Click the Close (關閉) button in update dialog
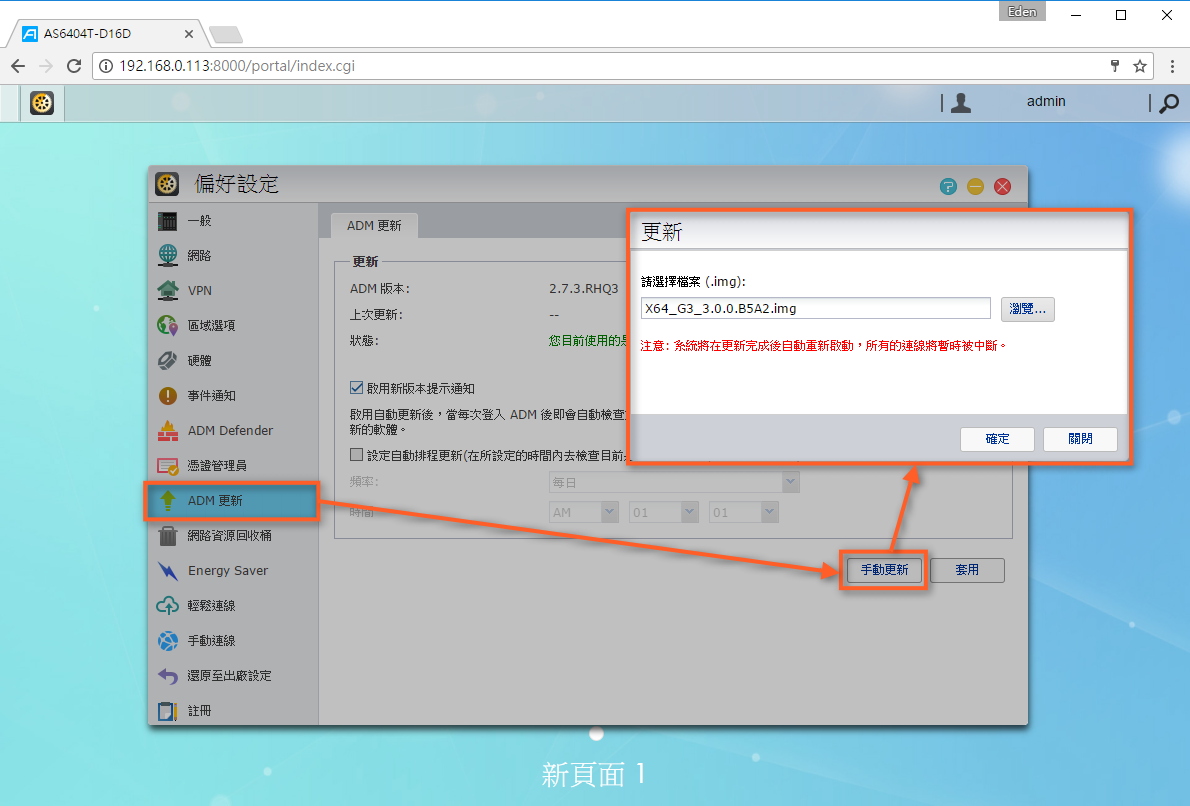Screen dimensions: 1190x806 1080,439
